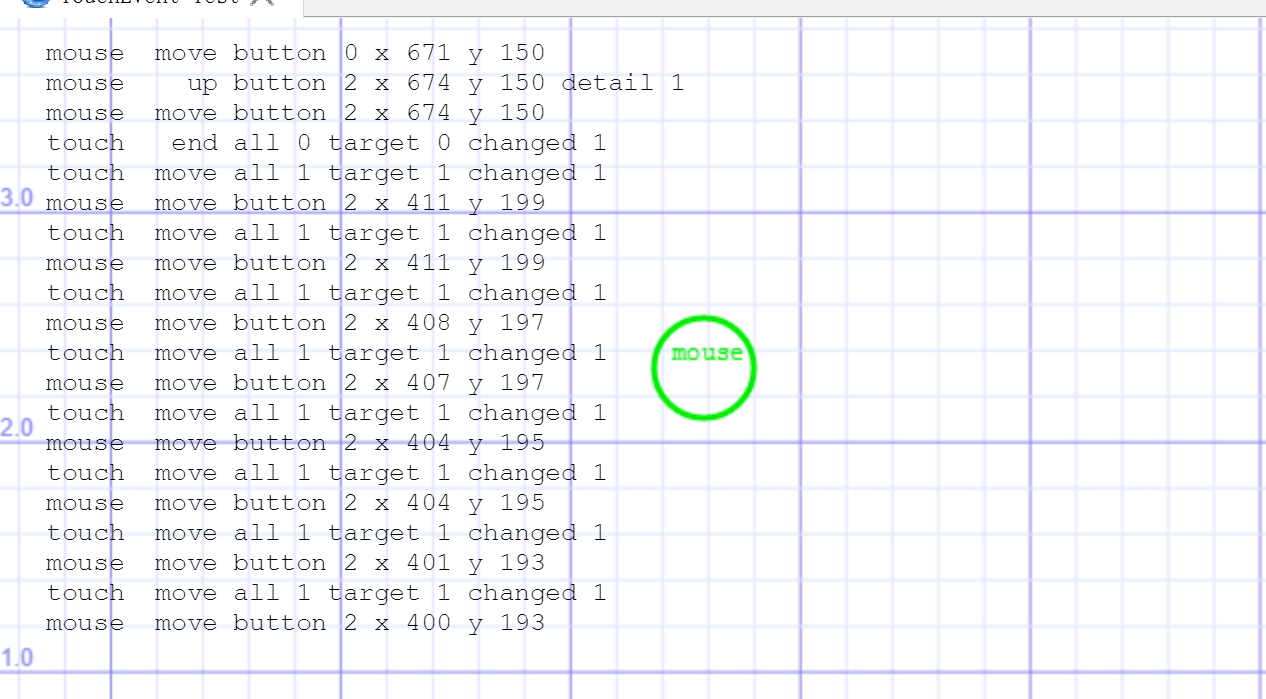Click the first 'touch move' log line

325,173
